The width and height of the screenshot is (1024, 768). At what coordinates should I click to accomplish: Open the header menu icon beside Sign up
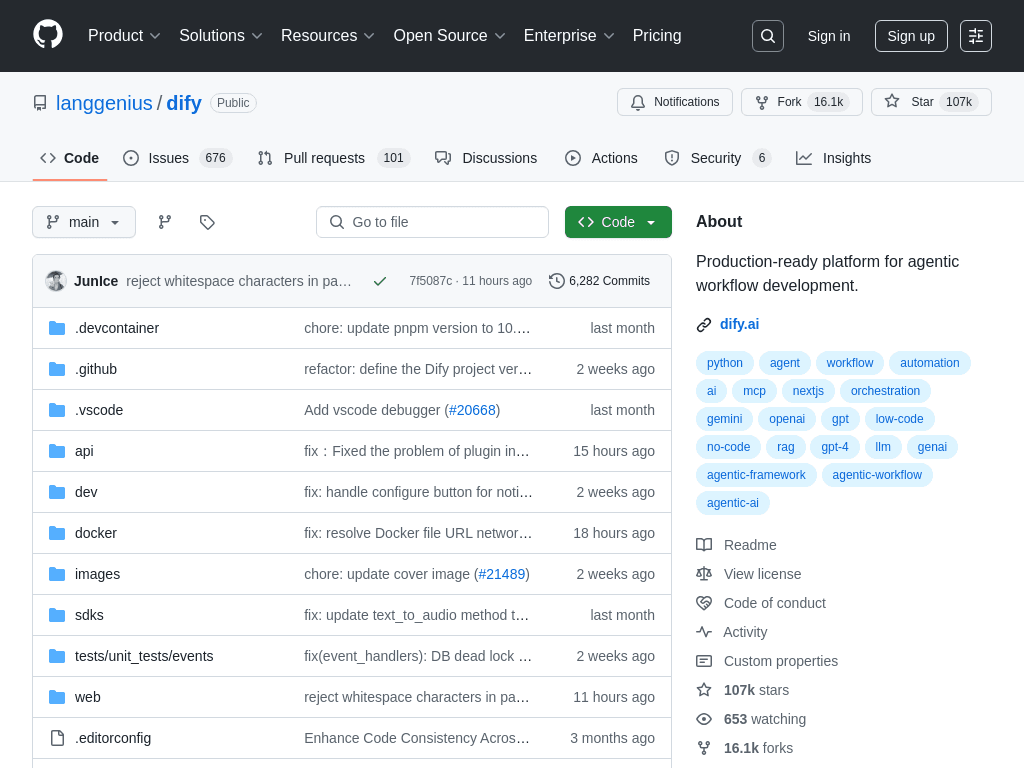[x=976, y=36]
